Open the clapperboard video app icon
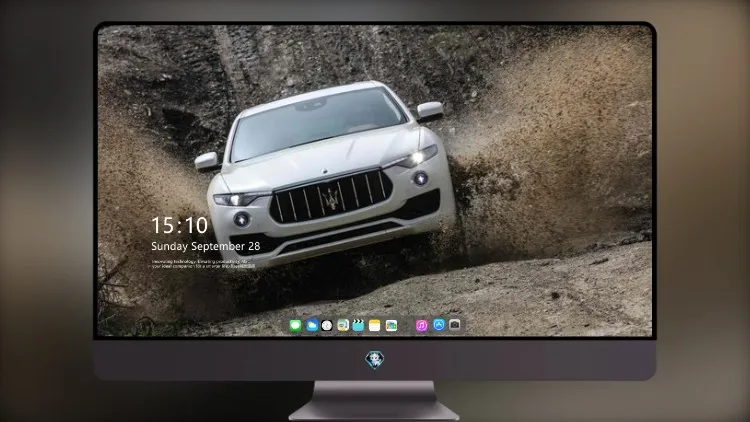 coord(358,326)
